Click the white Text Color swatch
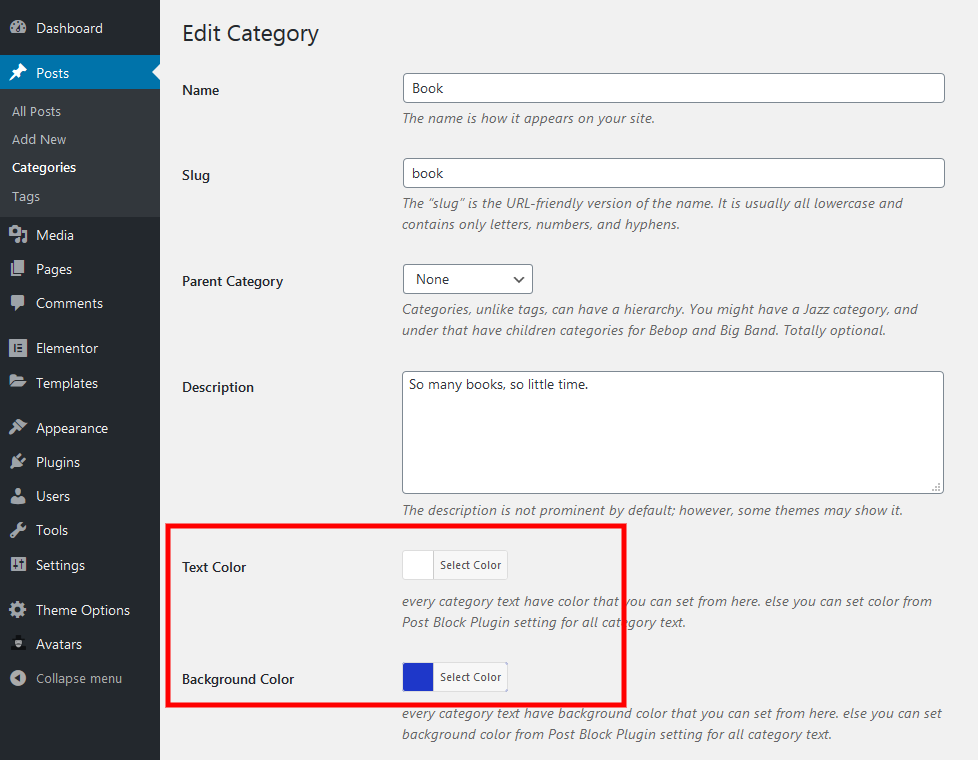The width and height of the screenshot is (978, 760). [x=418, y=565]
